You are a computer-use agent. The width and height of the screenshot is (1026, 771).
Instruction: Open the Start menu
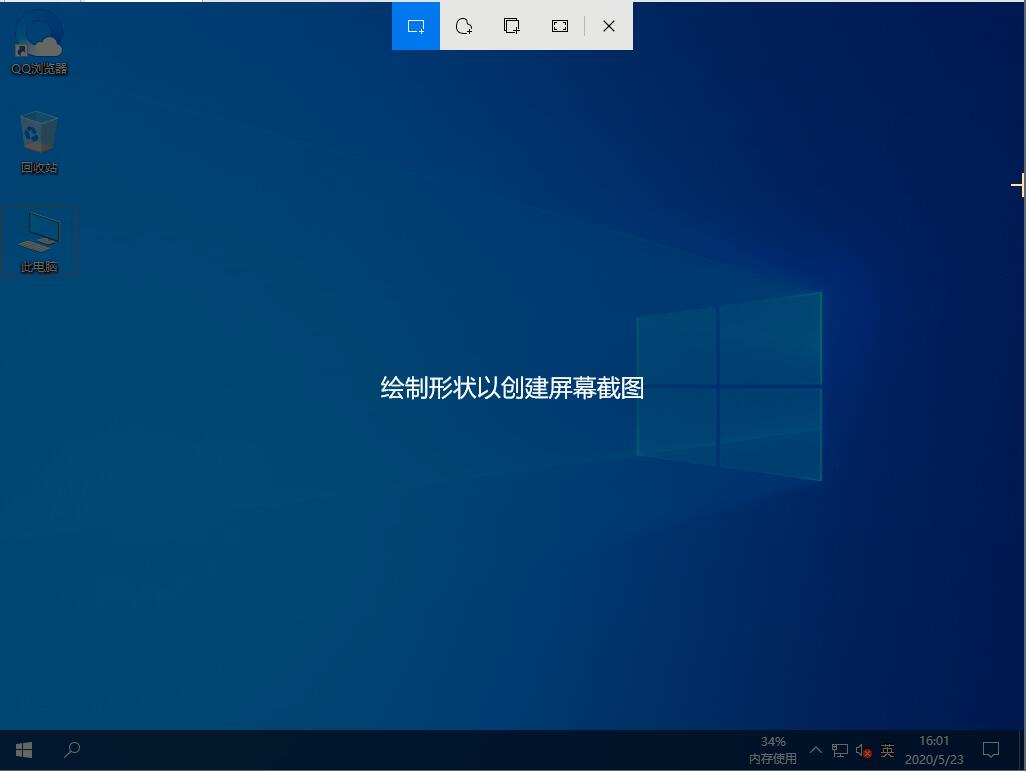pos(23,749)
